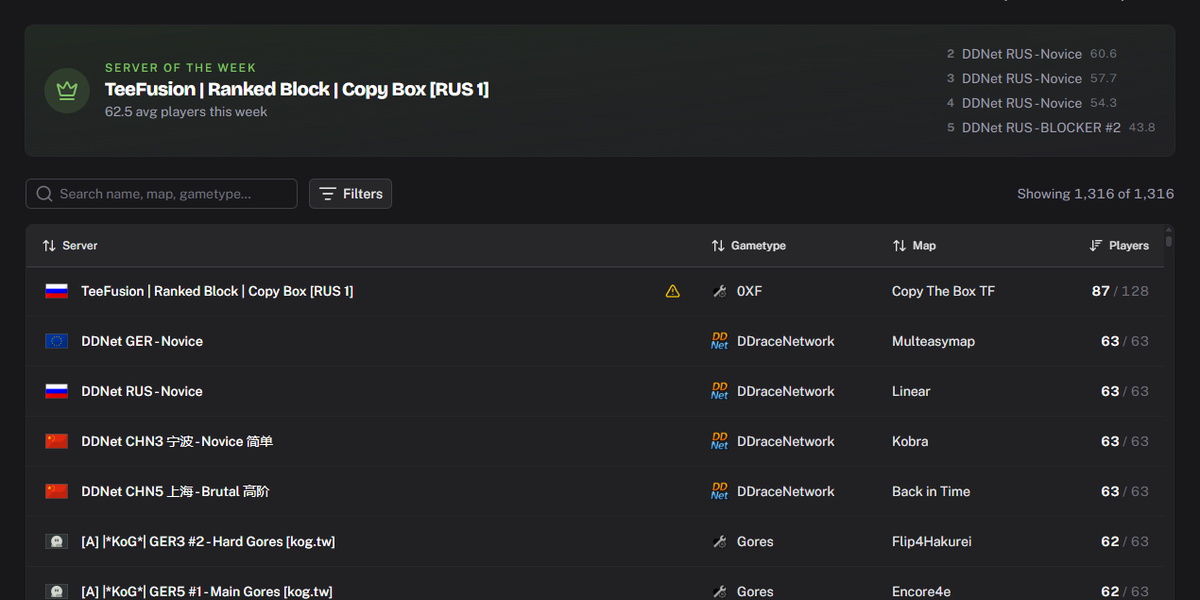The height and width of the screenshot is (600, 1200).
Task: Open the DDNet GER - Novice row
Action: (594, 341)
